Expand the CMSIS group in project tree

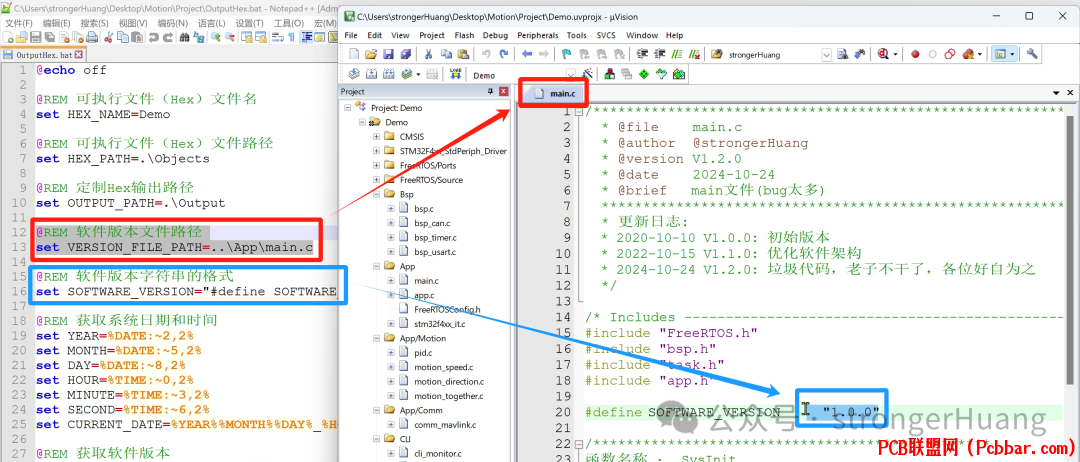[377, 136]
